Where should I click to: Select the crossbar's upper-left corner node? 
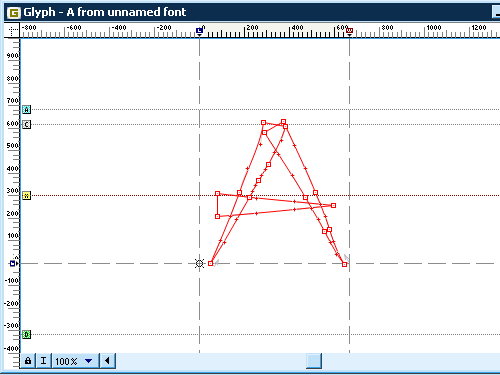[x=217, y=193]
